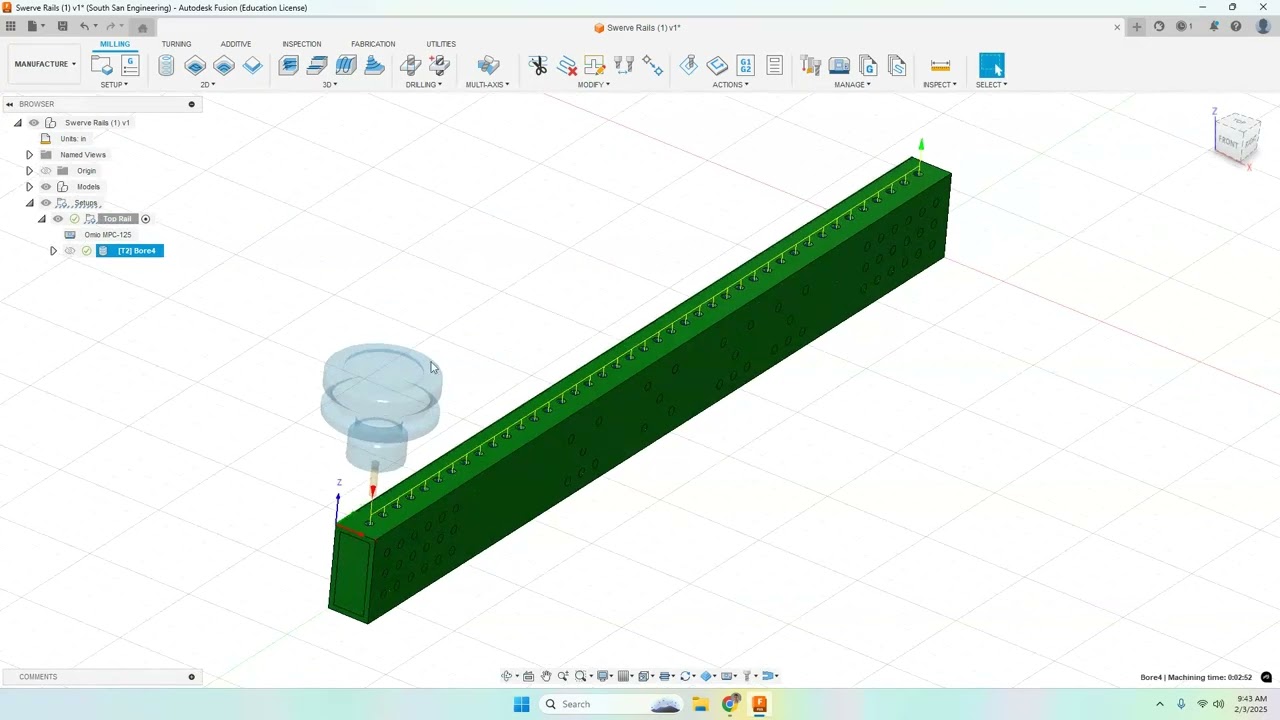Click the ViewCube in the corner
This screenshot has width=1280, height=720.
coord(1238,138)
